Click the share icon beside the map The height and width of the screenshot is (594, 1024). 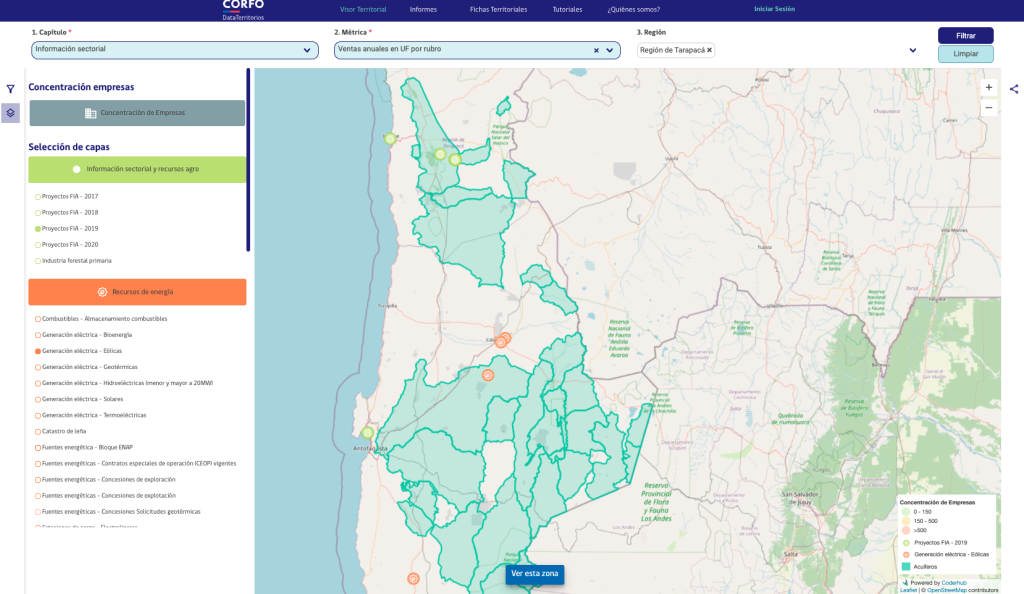click(1014, 89)
